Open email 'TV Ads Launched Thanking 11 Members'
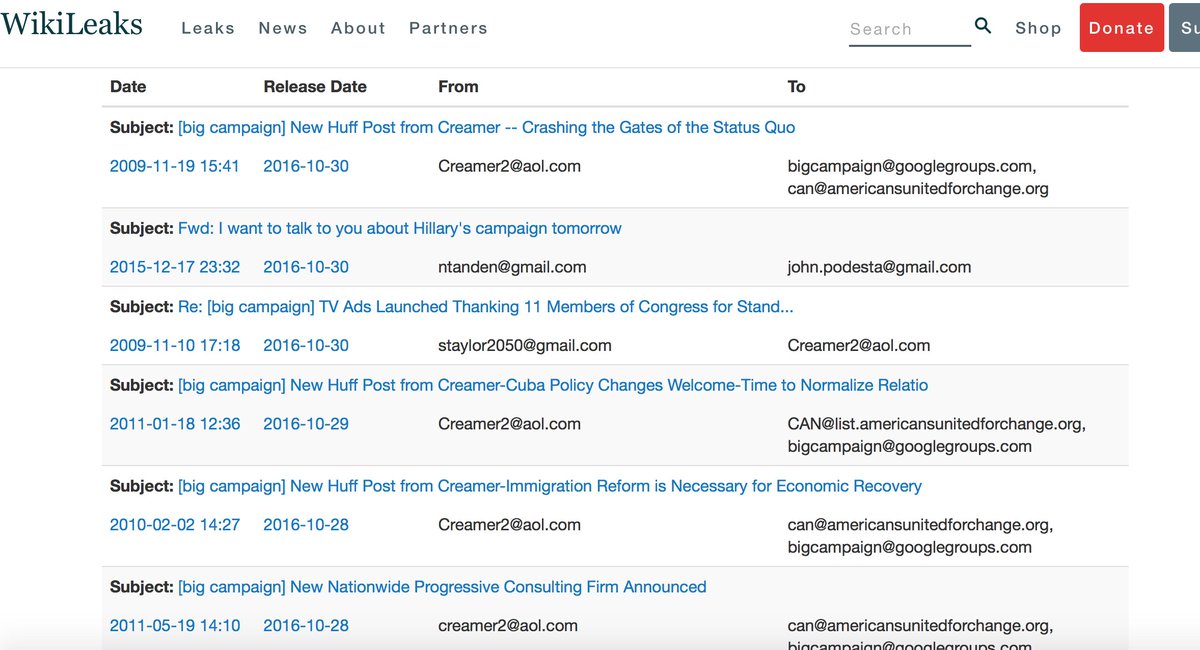Viewport: 1200px width, 650px height. [x=486, y=307]
